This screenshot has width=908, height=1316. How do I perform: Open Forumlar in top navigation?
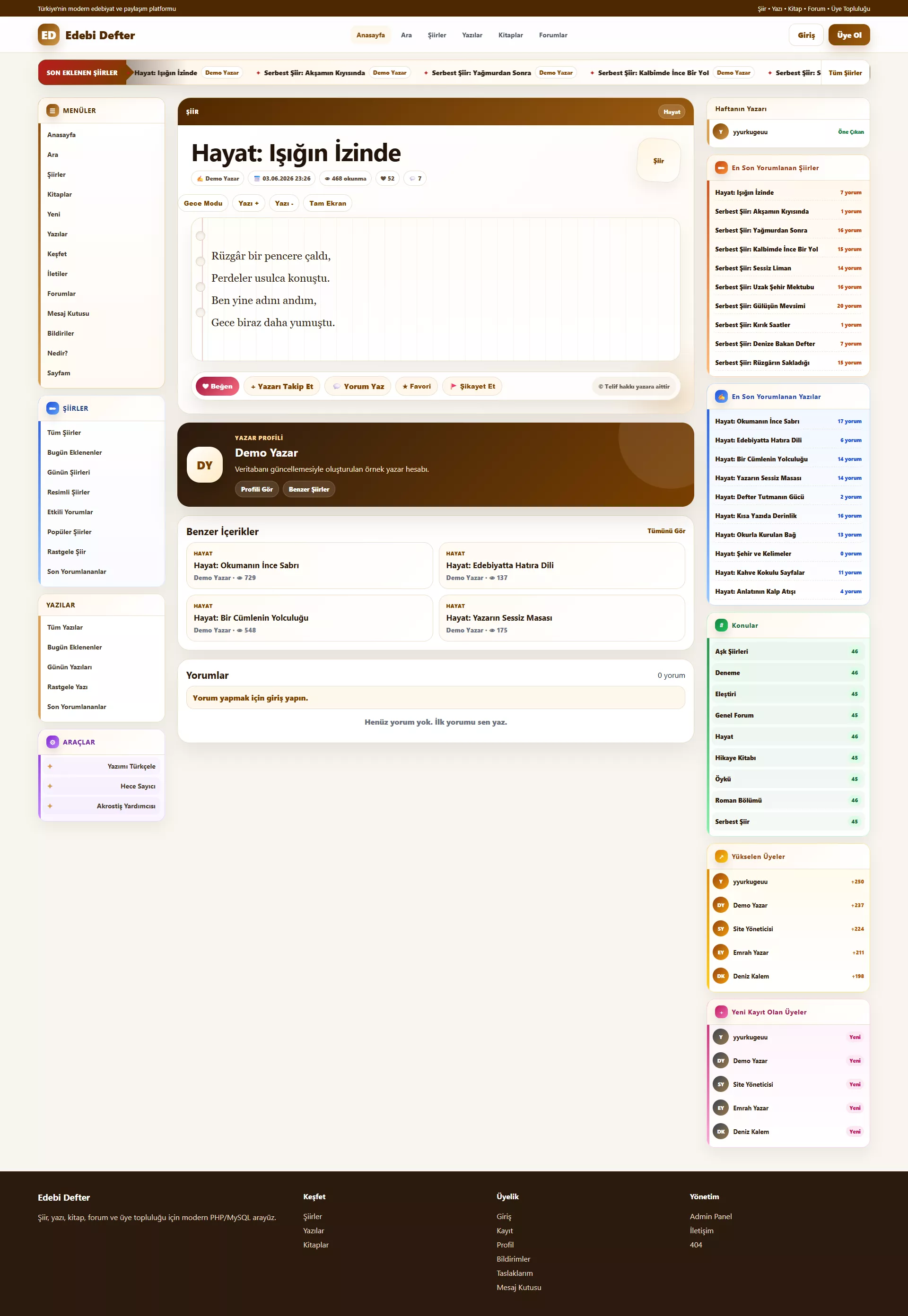pyautogui.click(x=553, y=35)
